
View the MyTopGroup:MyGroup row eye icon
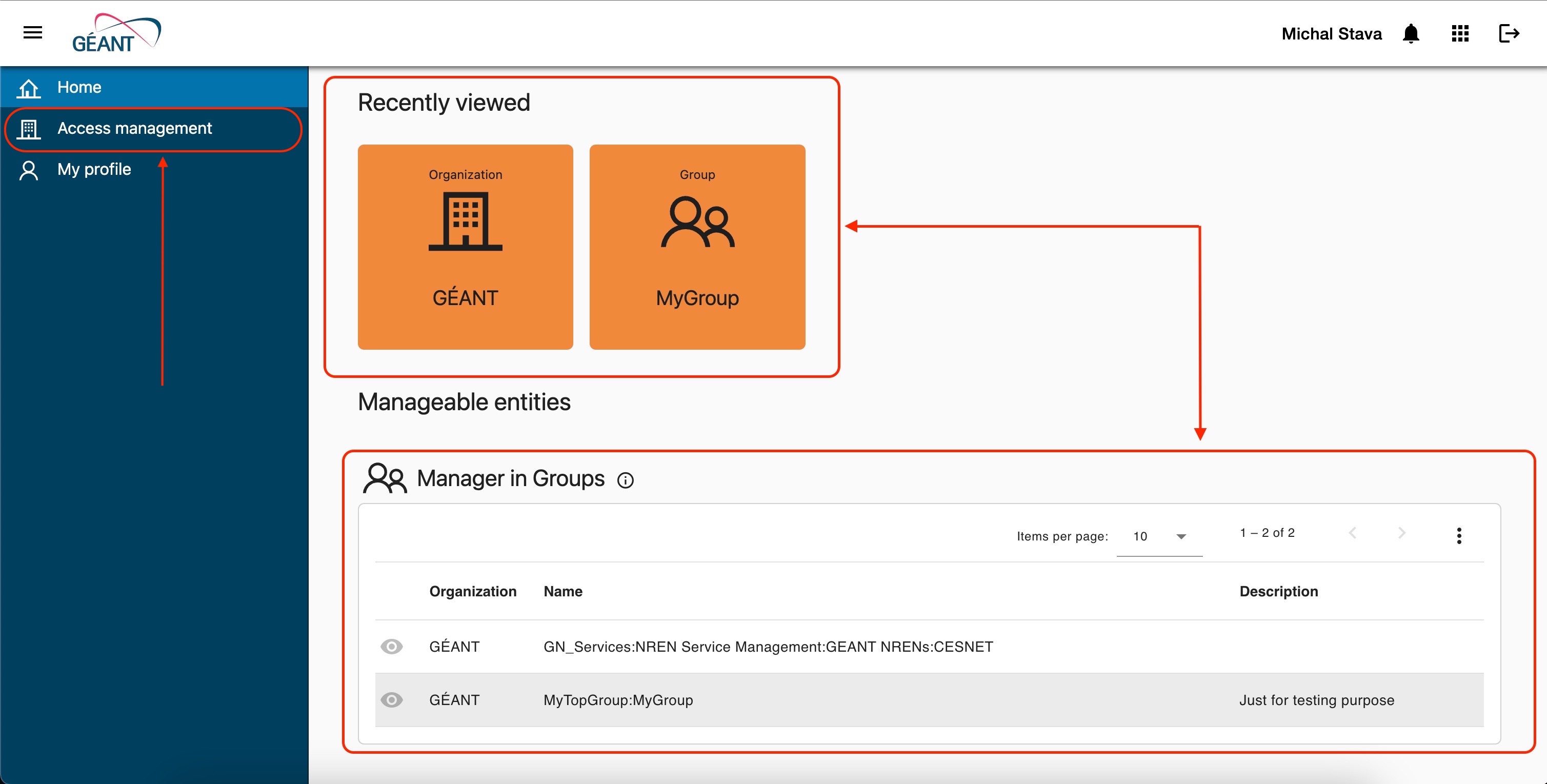pos(392,700)
